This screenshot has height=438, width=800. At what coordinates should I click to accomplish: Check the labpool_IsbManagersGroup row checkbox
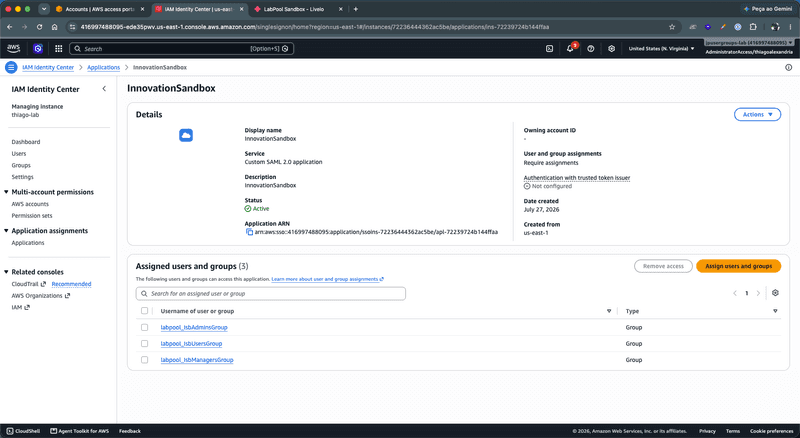pos(144,360)
